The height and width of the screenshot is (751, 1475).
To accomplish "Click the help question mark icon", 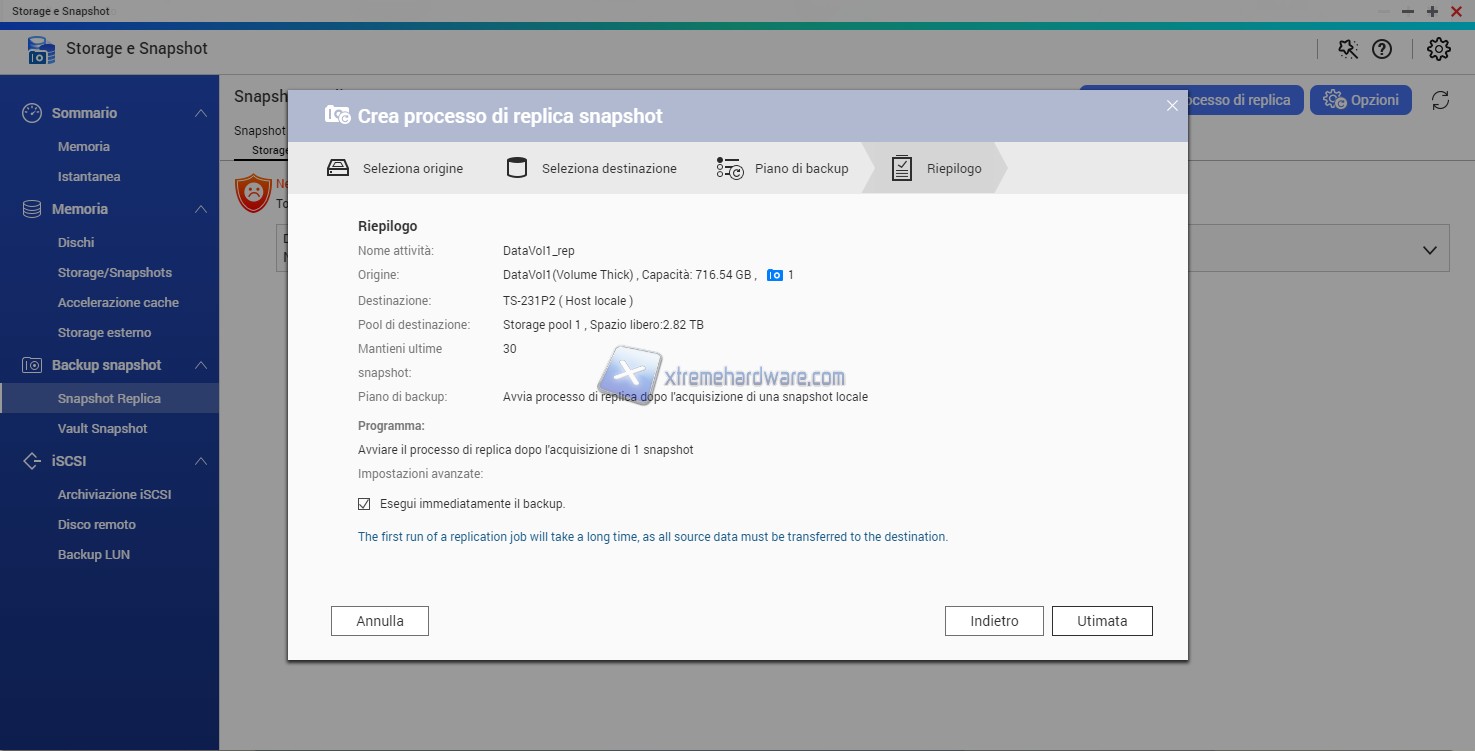I will pos(1381,49).
